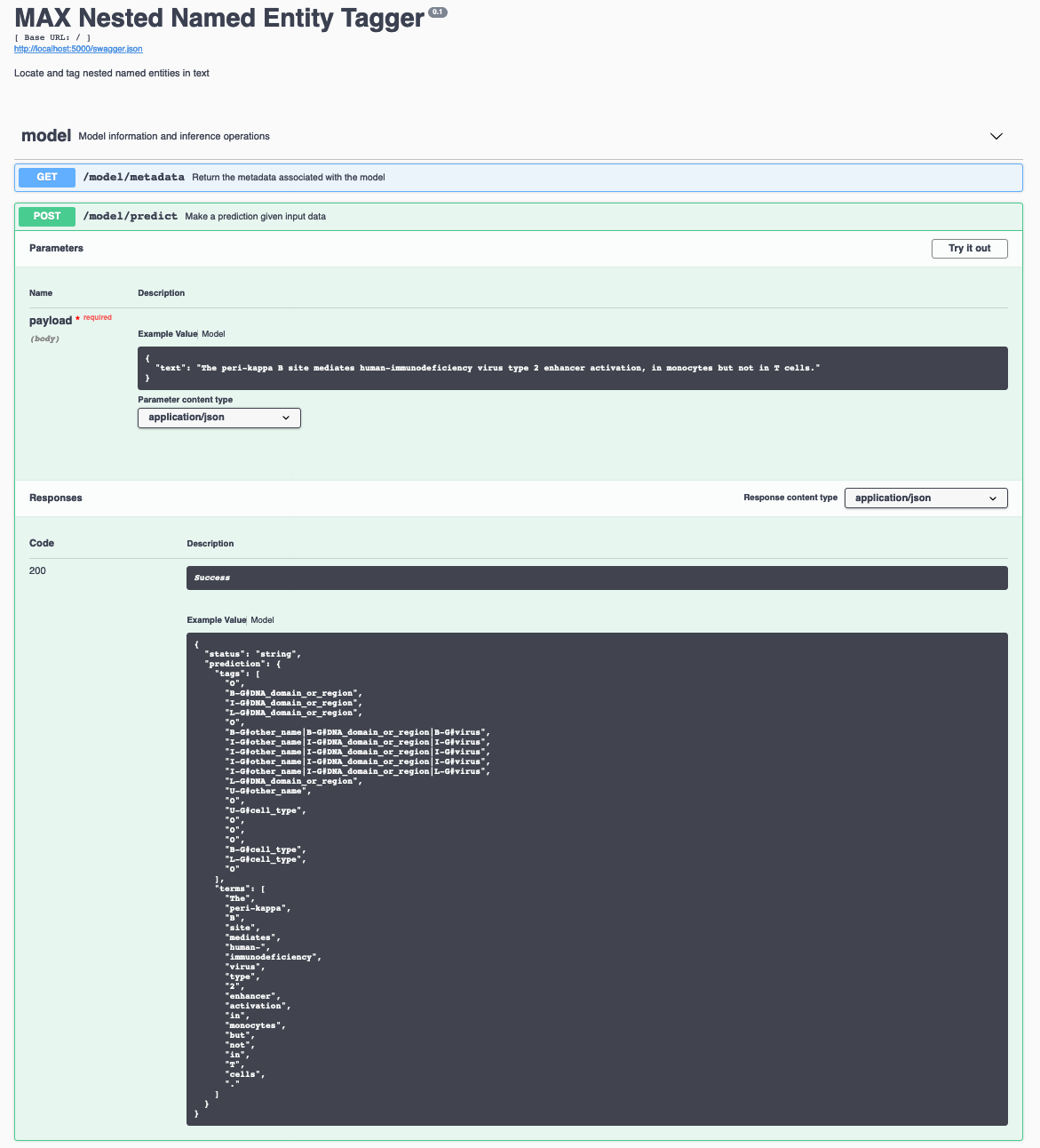Click the Try it out button
The height and width of the screenshot is (1148, 1040).
click(x=970, y=249)
